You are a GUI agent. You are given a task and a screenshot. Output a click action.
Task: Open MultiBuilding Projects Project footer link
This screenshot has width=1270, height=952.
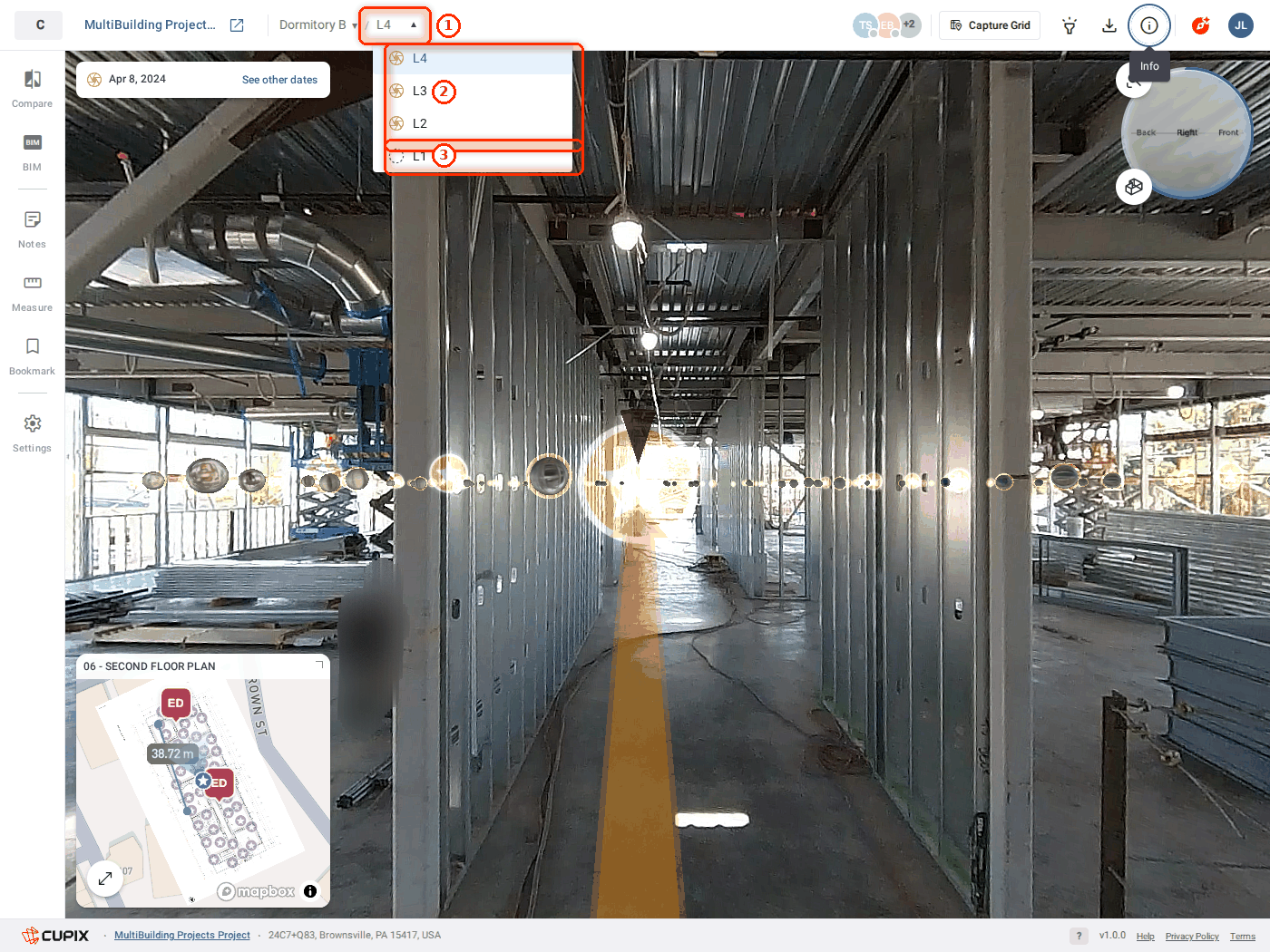(x=182, y=936)
